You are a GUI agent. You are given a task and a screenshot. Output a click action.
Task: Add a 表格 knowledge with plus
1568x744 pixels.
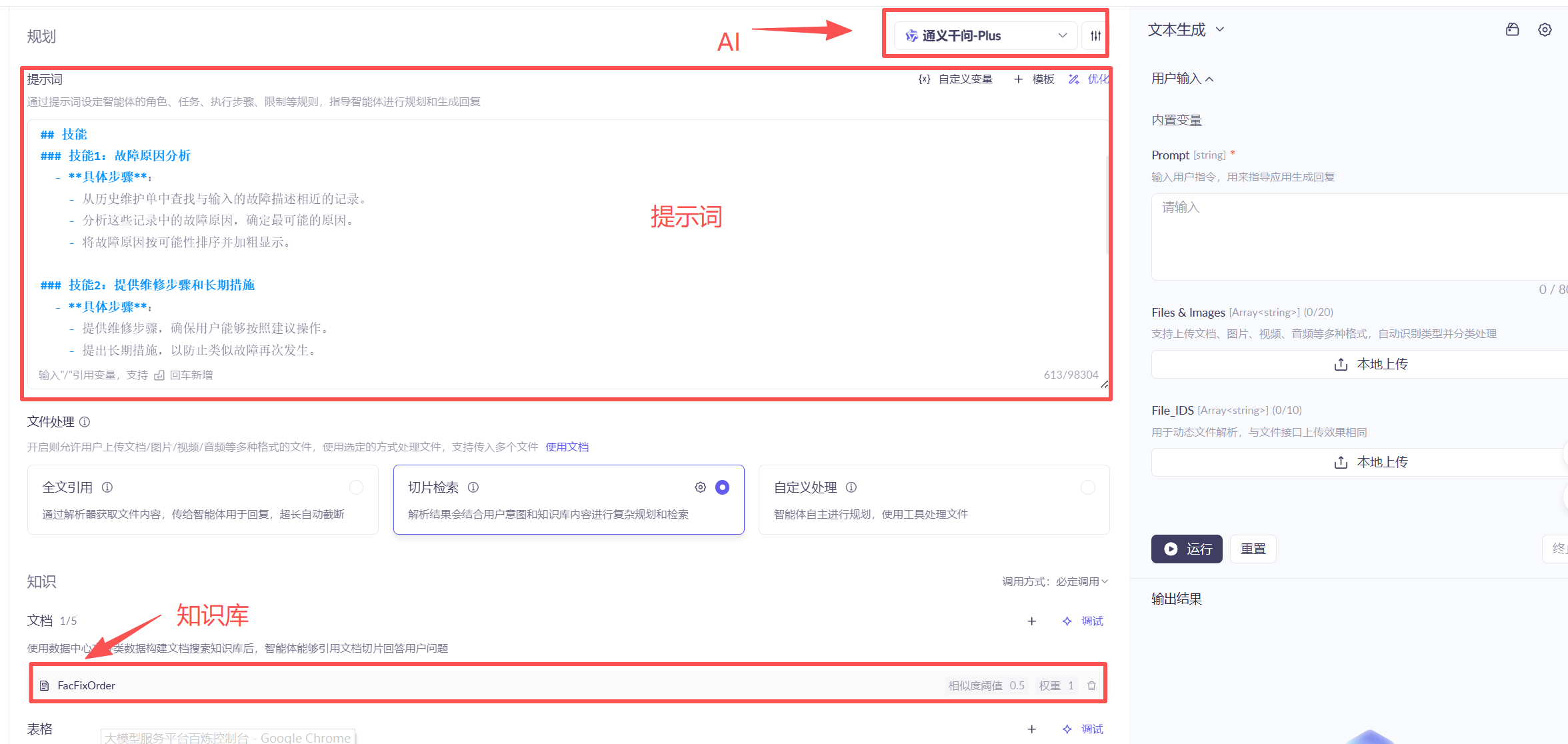[1032, 729]
